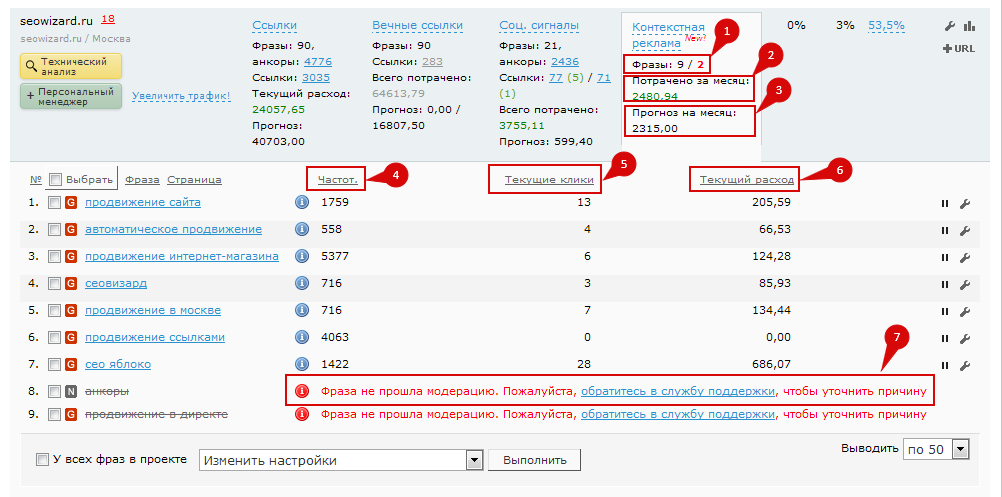
Task: Check the box for 'продвижение сайта'
Action: click(x=55, y=203)
